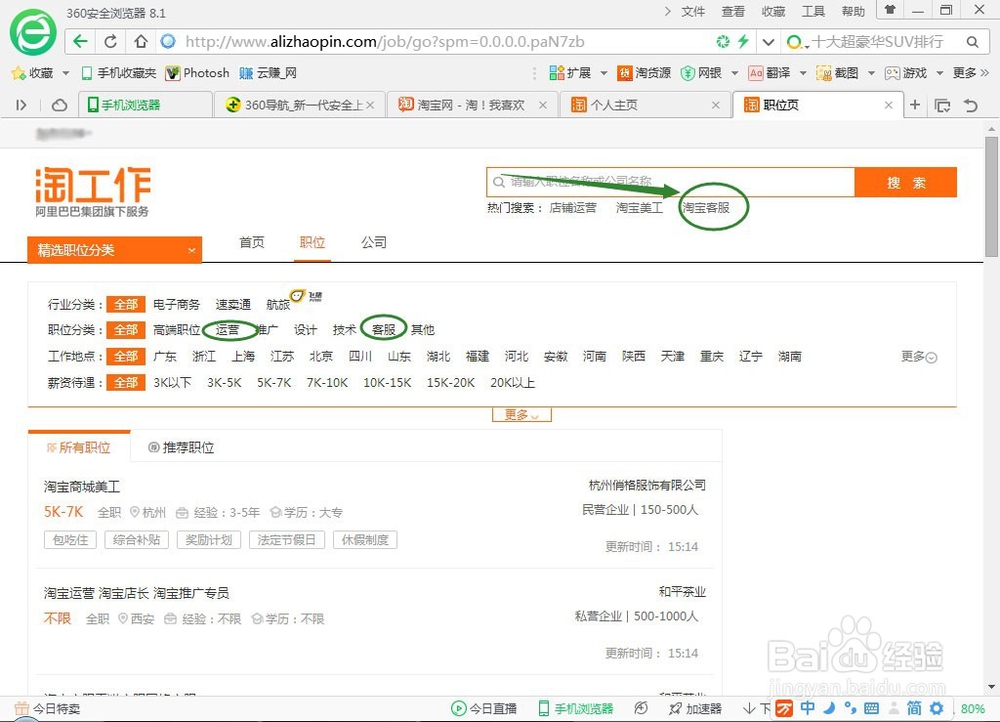Screen dimensions: 1000x722
Task: Open the 云赚_网 bookmark
Action: [x=268, y=73]
